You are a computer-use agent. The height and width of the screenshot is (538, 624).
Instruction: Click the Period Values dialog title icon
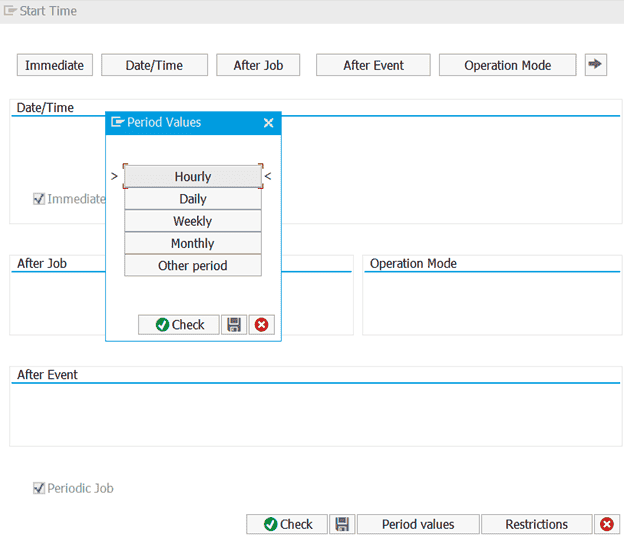(x=117, y=122)
